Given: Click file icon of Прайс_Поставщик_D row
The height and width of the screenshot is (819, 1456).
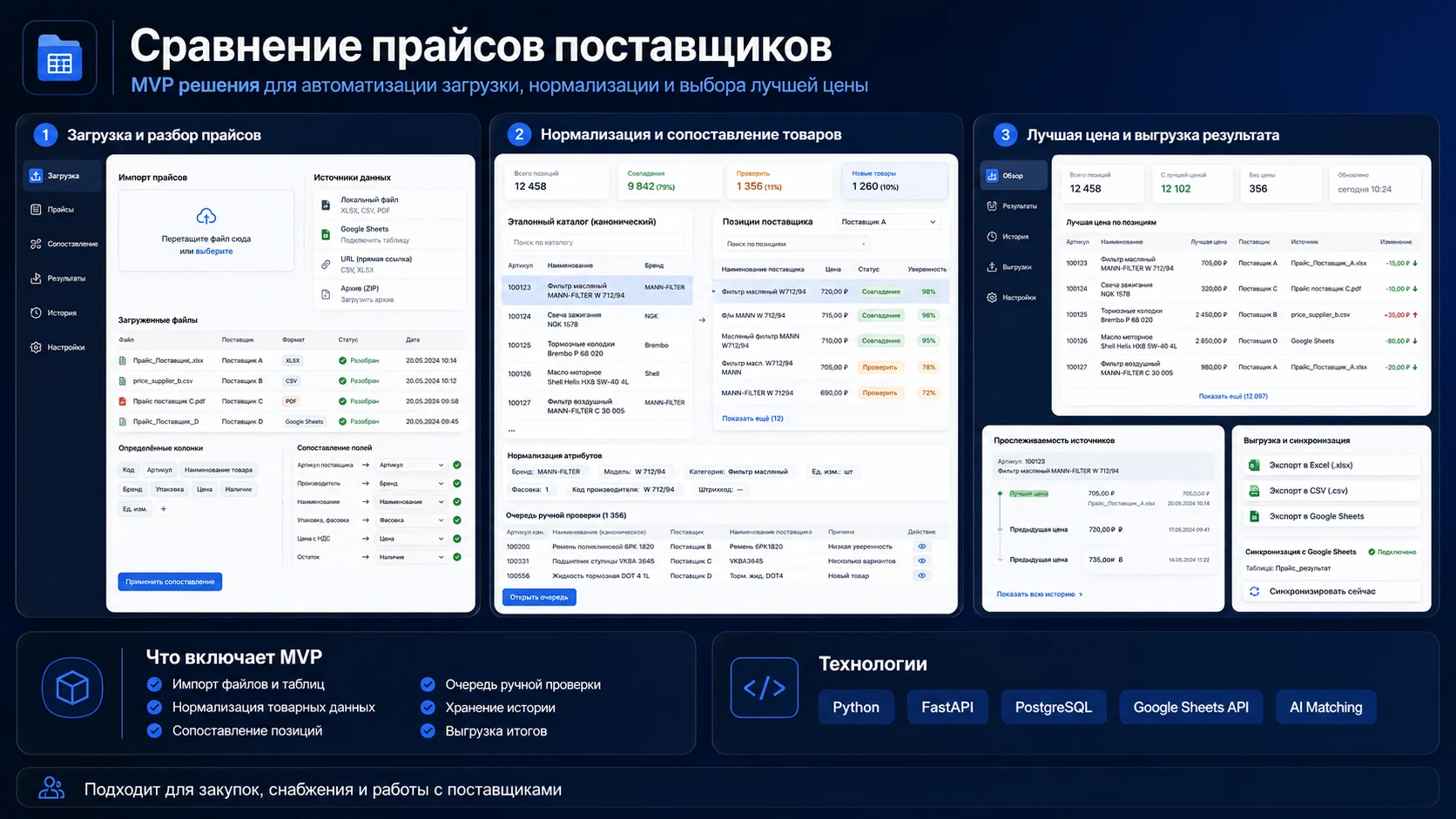Looking at the screenshot, I should tap(123, 421).
